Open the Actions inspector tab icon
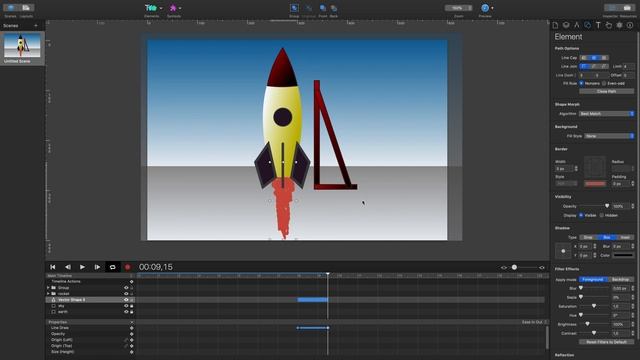This screenshot has height=360, width=640. click(x=609, y=25)
